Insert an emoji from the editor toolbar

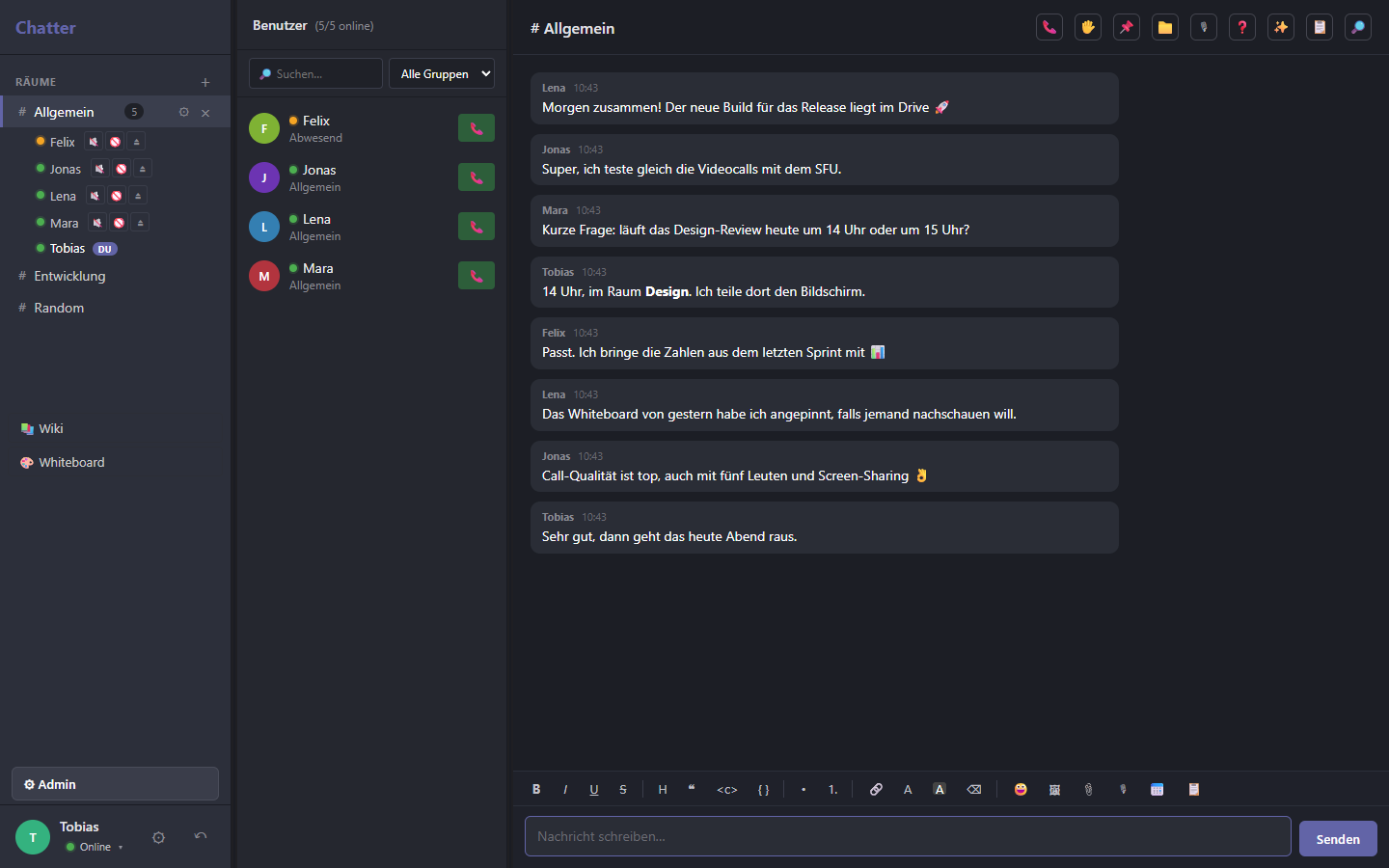coord(1021,789)
